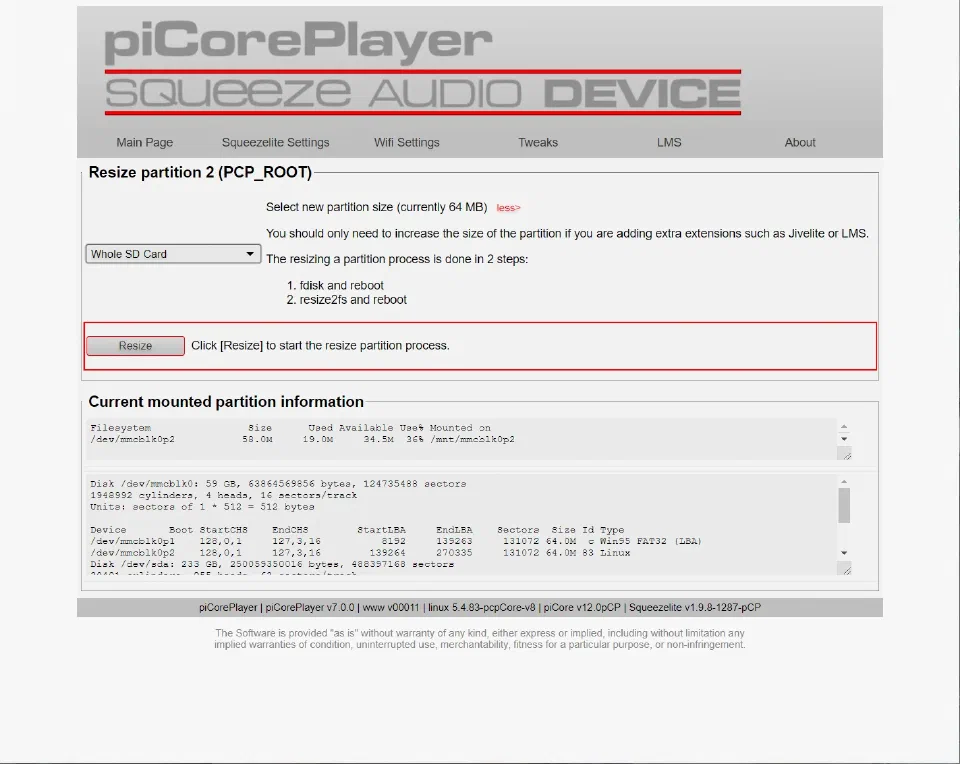
Task: Click the /dev/mmcblk0p2 Linux partition row
Action: [x=360, y=553]
